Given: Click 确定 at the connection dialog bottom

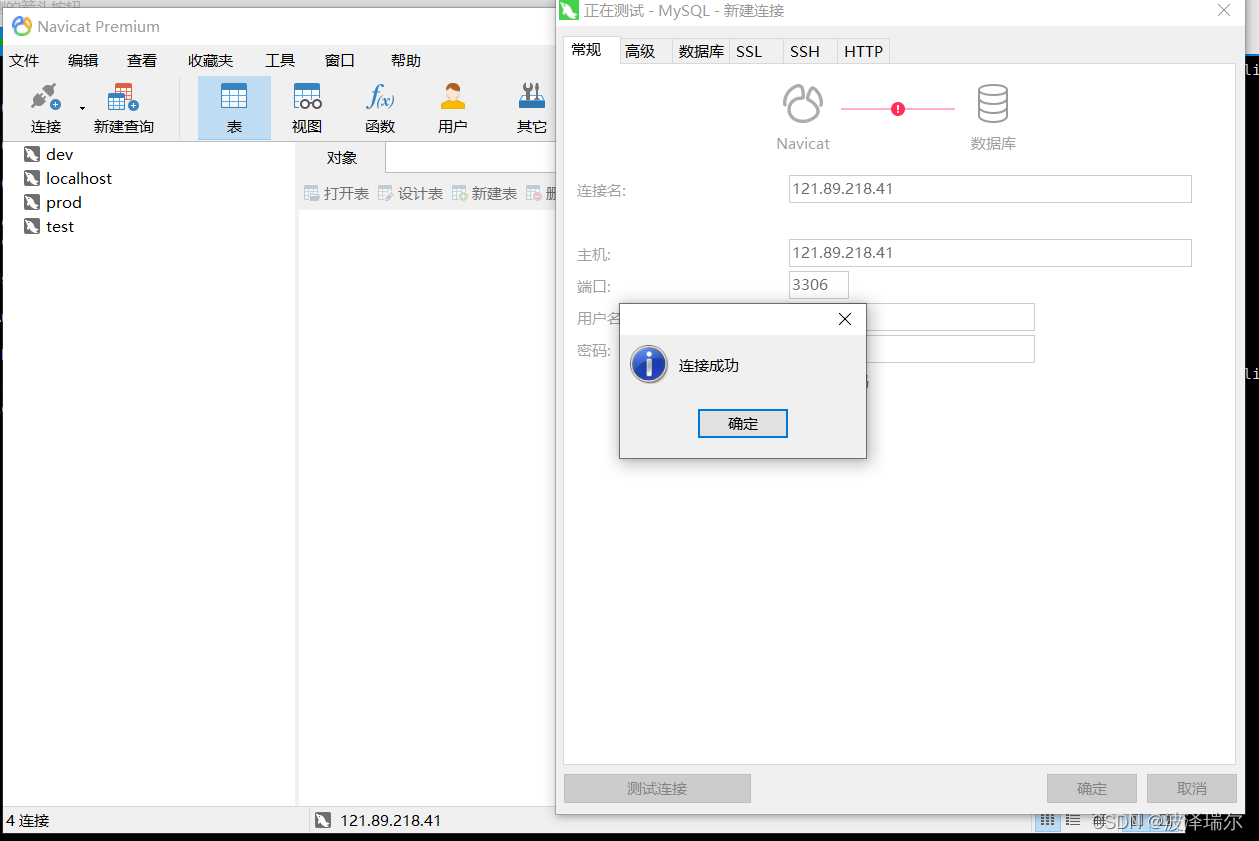Looking at the screenshot, I should tap(1092, 789).
